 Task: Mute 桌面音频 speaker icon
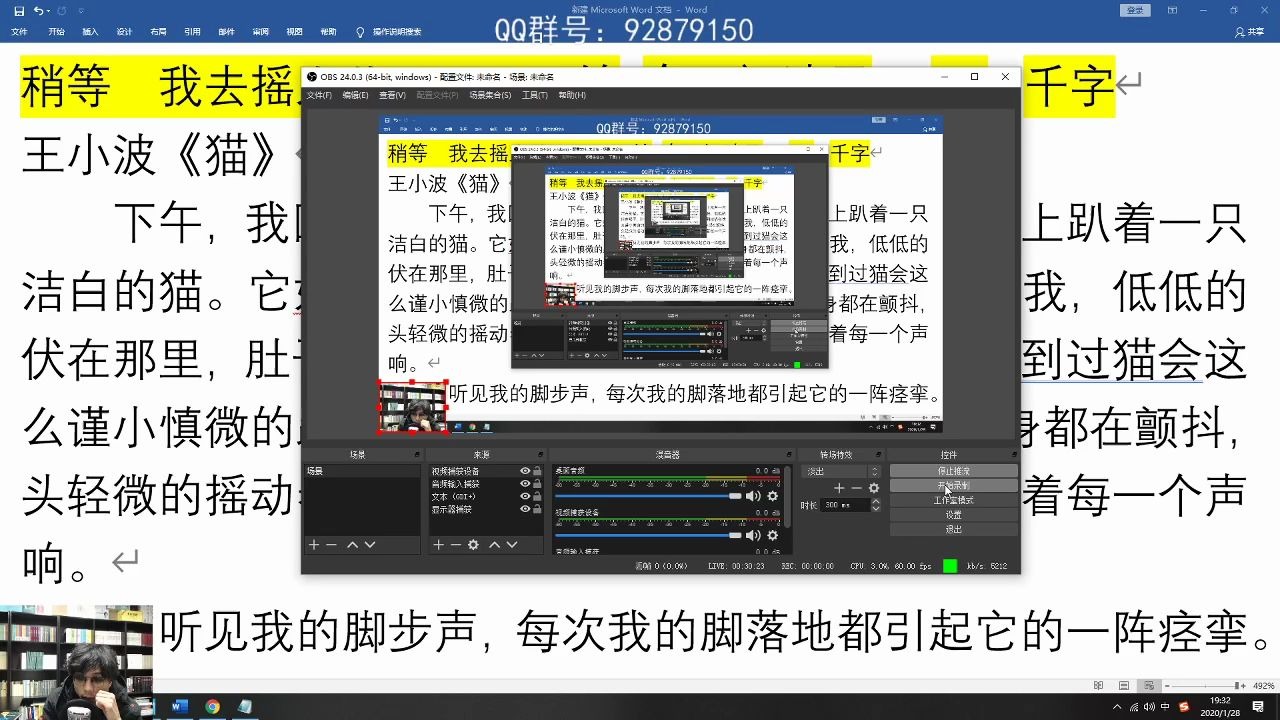(753, 496)
